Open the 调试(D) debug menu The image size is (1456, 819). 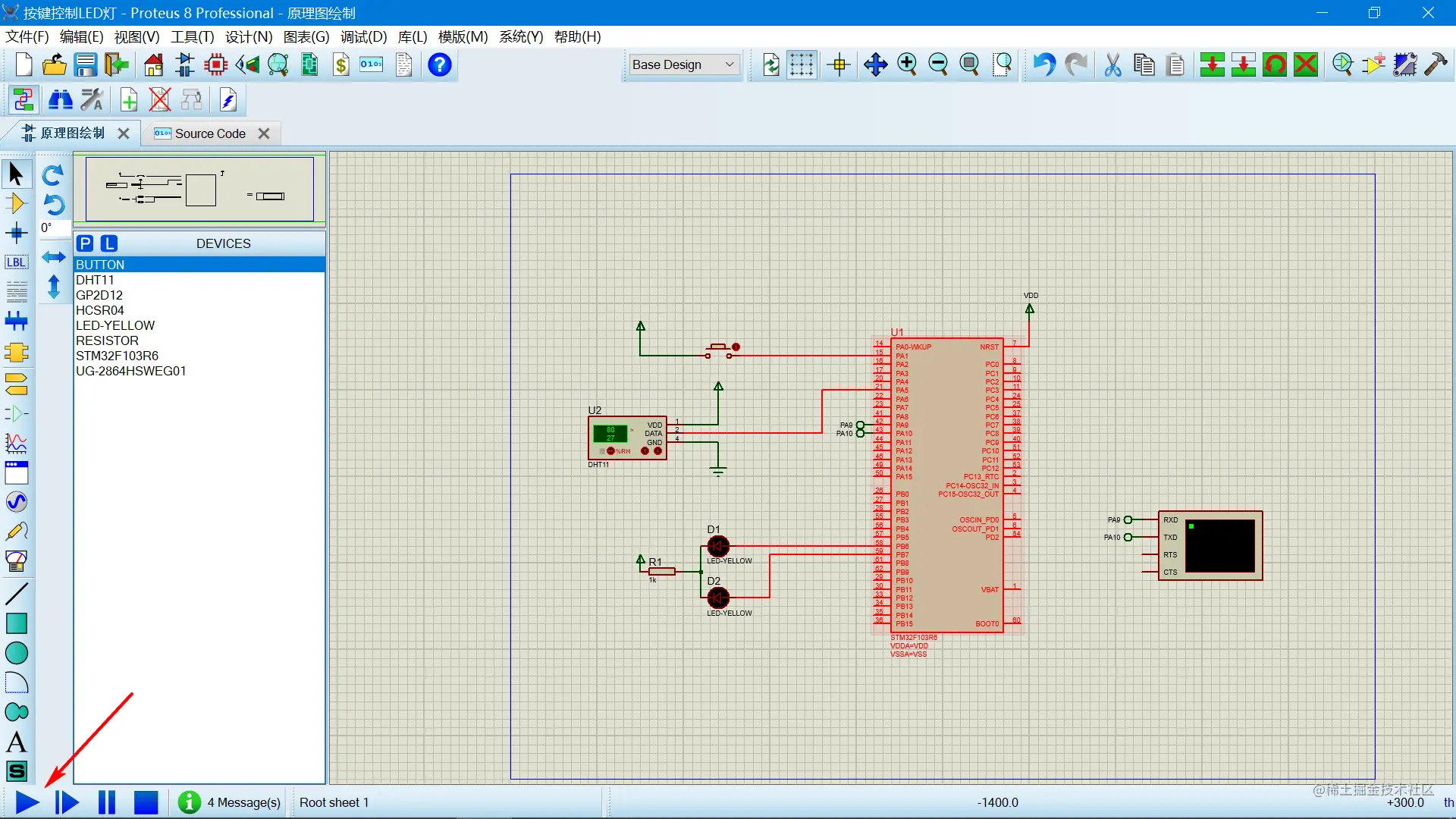363,36
